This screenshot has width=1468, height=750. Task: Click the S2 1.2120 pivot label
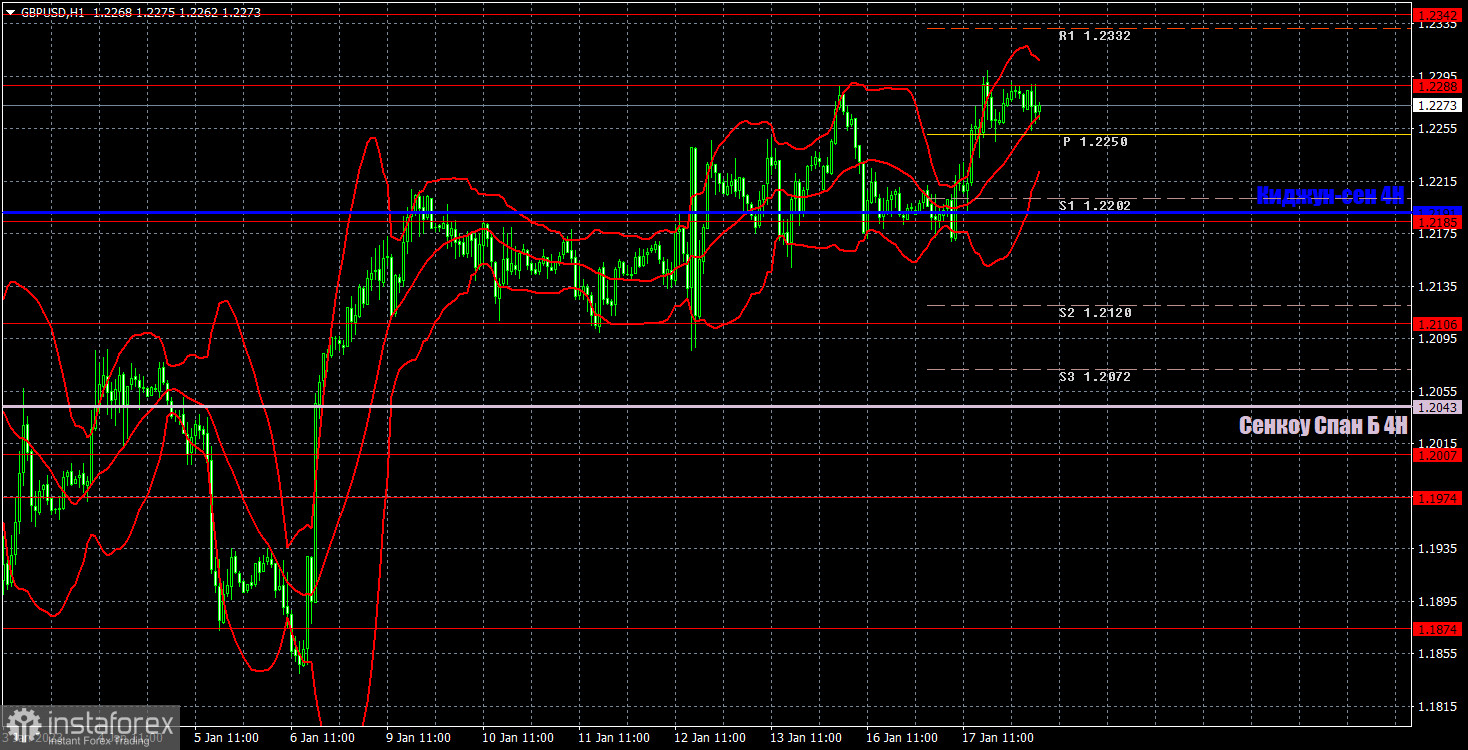[x=1095, y=313]
